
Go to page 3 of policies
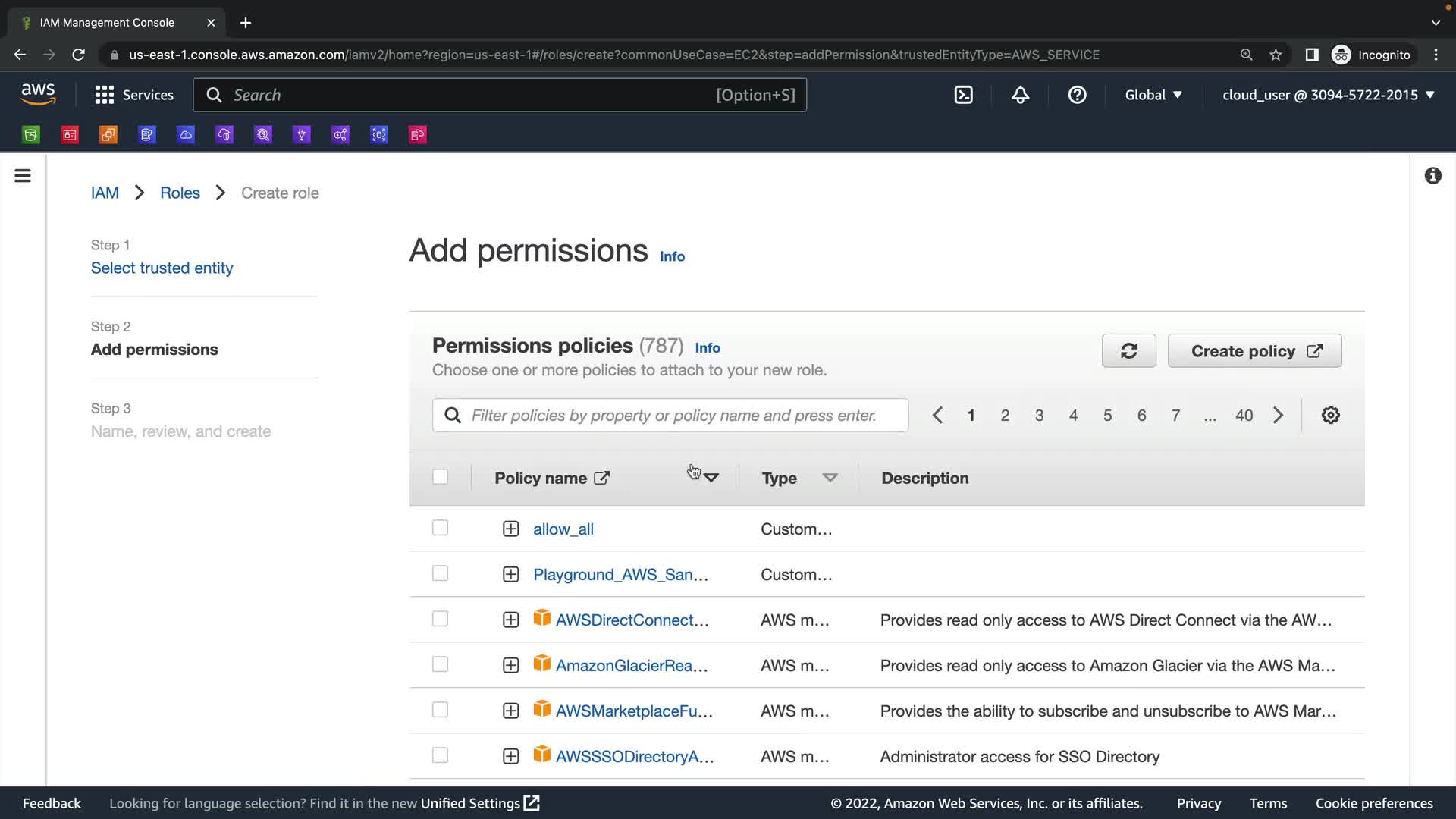[x=1039, y=416]
